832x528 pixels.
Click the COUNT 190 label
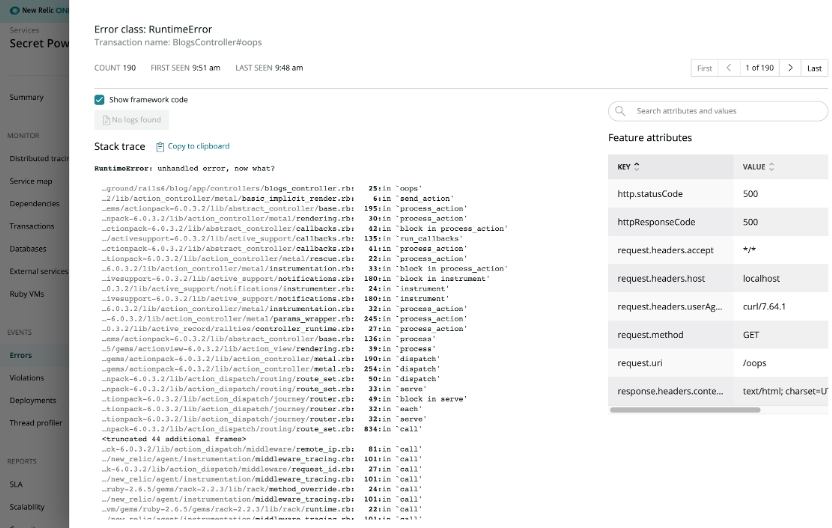click(115, 68)
